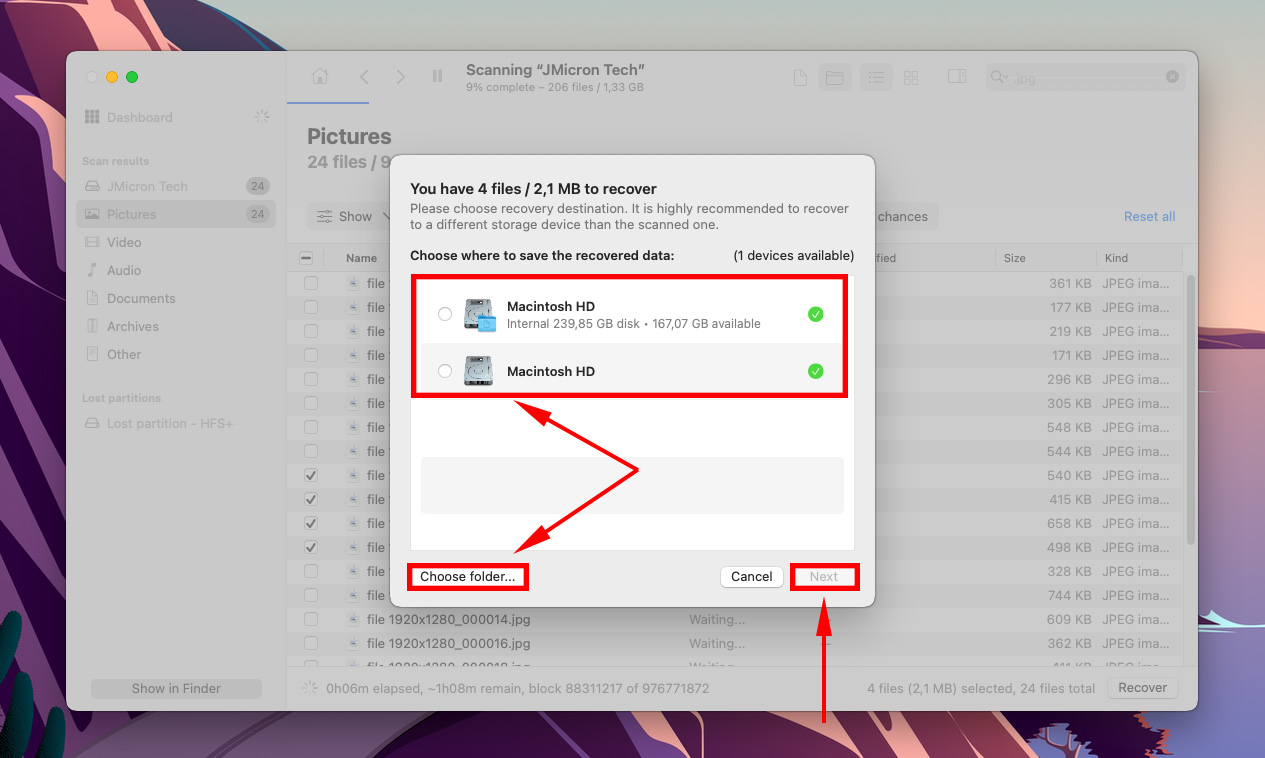Clear the .jpg search query

(1170, 77)
